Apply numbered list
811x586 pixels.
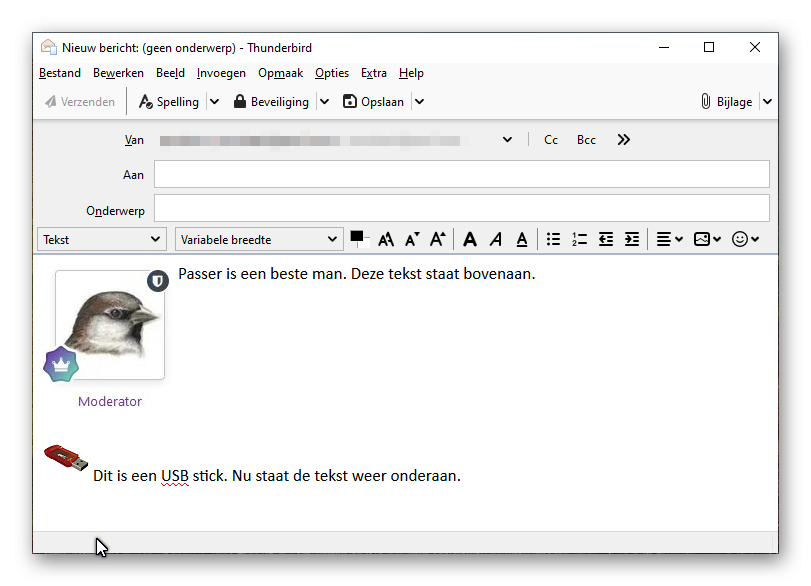579,239
